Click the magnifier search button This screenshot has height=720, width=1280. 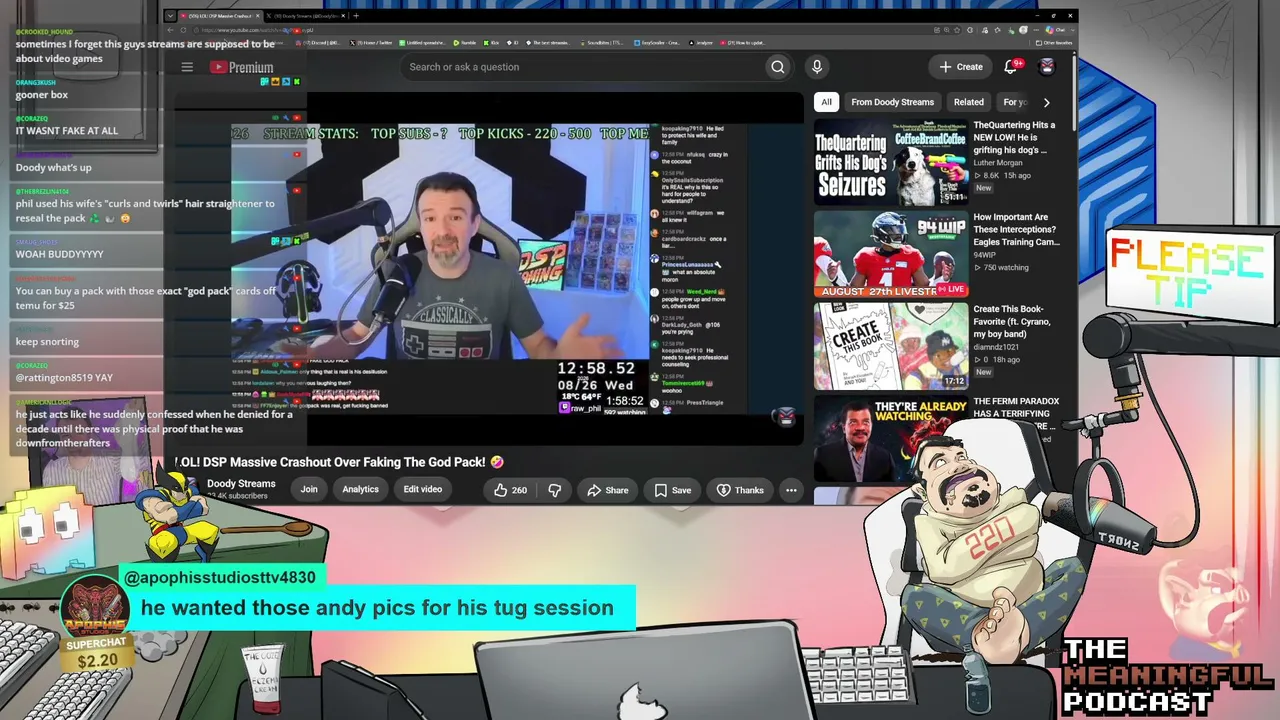pos(777,67)
